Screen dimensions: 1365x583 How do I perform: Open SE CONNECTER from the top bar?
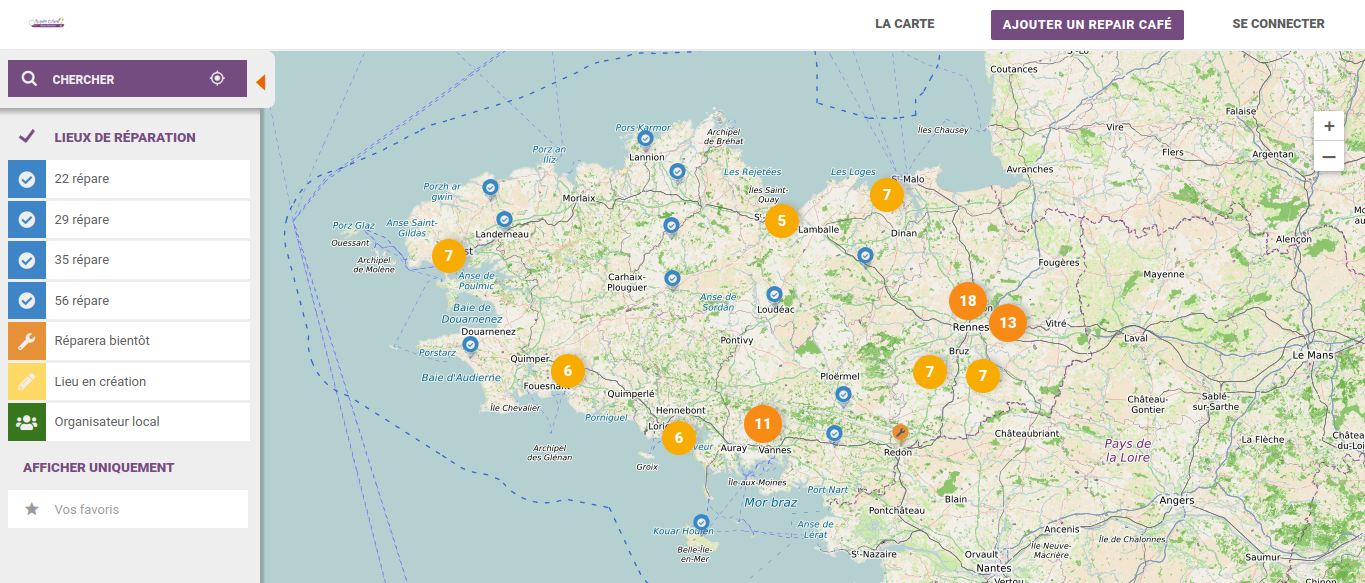1277,23
